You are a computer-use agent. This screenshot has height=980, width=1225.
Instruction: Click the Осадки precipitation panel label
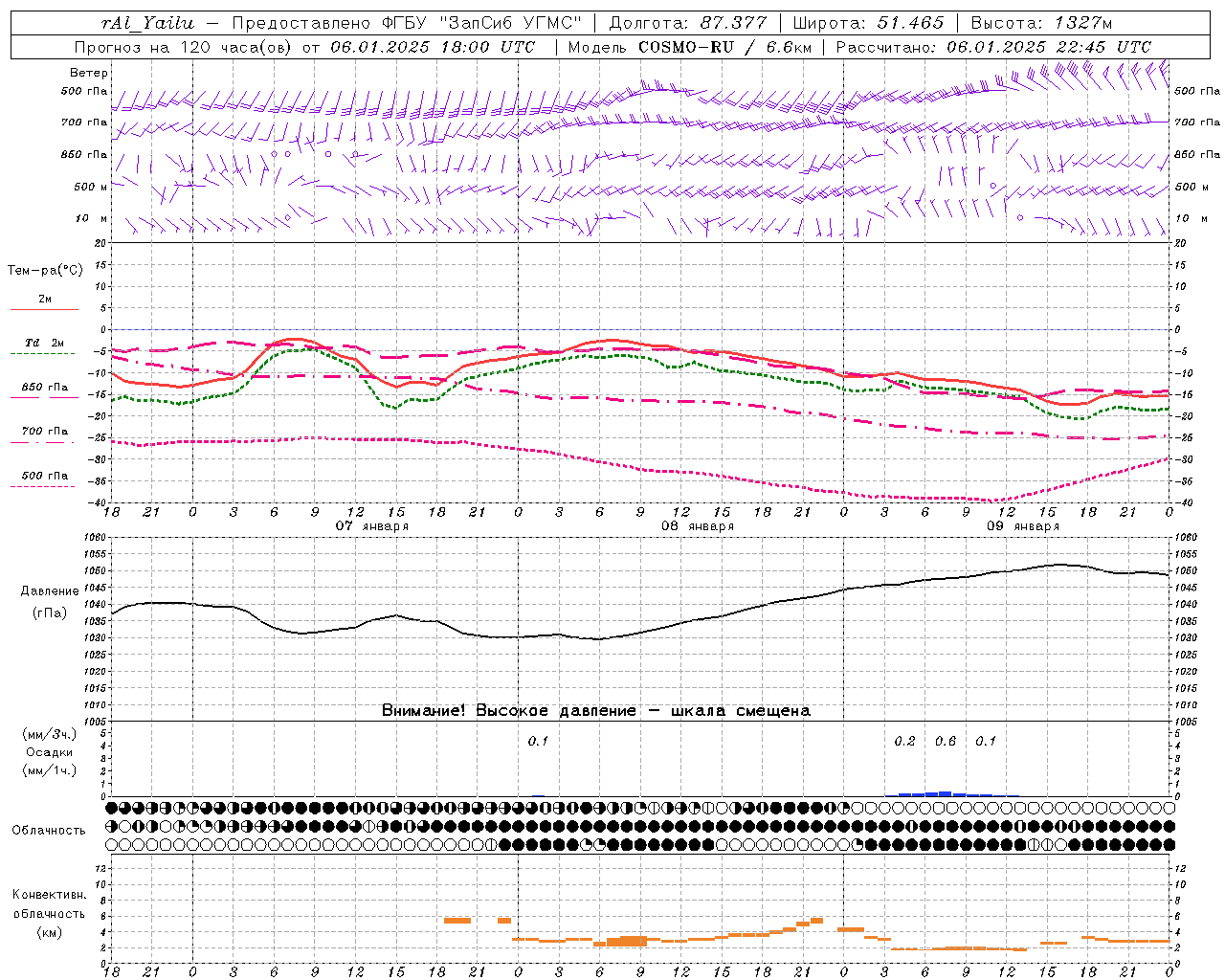[x=50, y=752]
